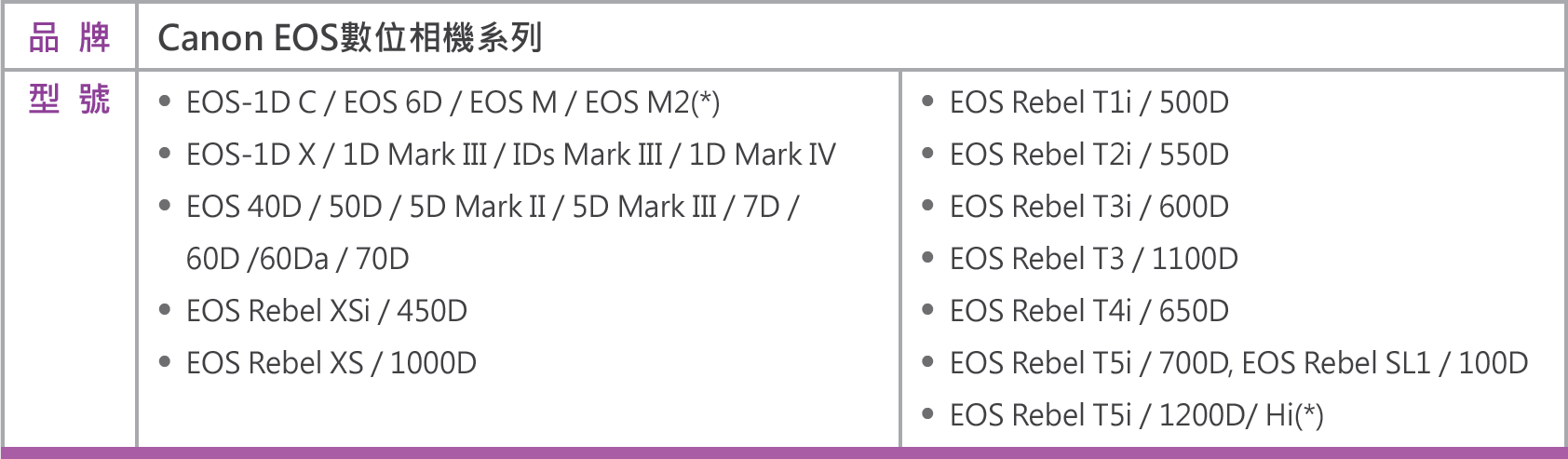Select EOS Rebel SL1 / 100D text
Viewport: 1568px width, 459px height.
(1385, 363)
